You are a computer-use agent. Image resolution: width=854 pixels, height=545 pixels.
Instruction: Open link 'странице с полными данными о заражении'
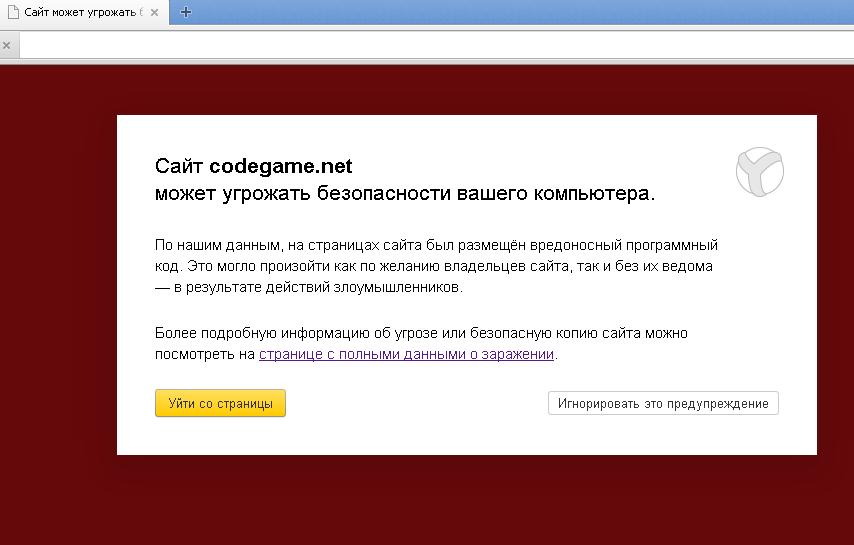click(406, 354)
